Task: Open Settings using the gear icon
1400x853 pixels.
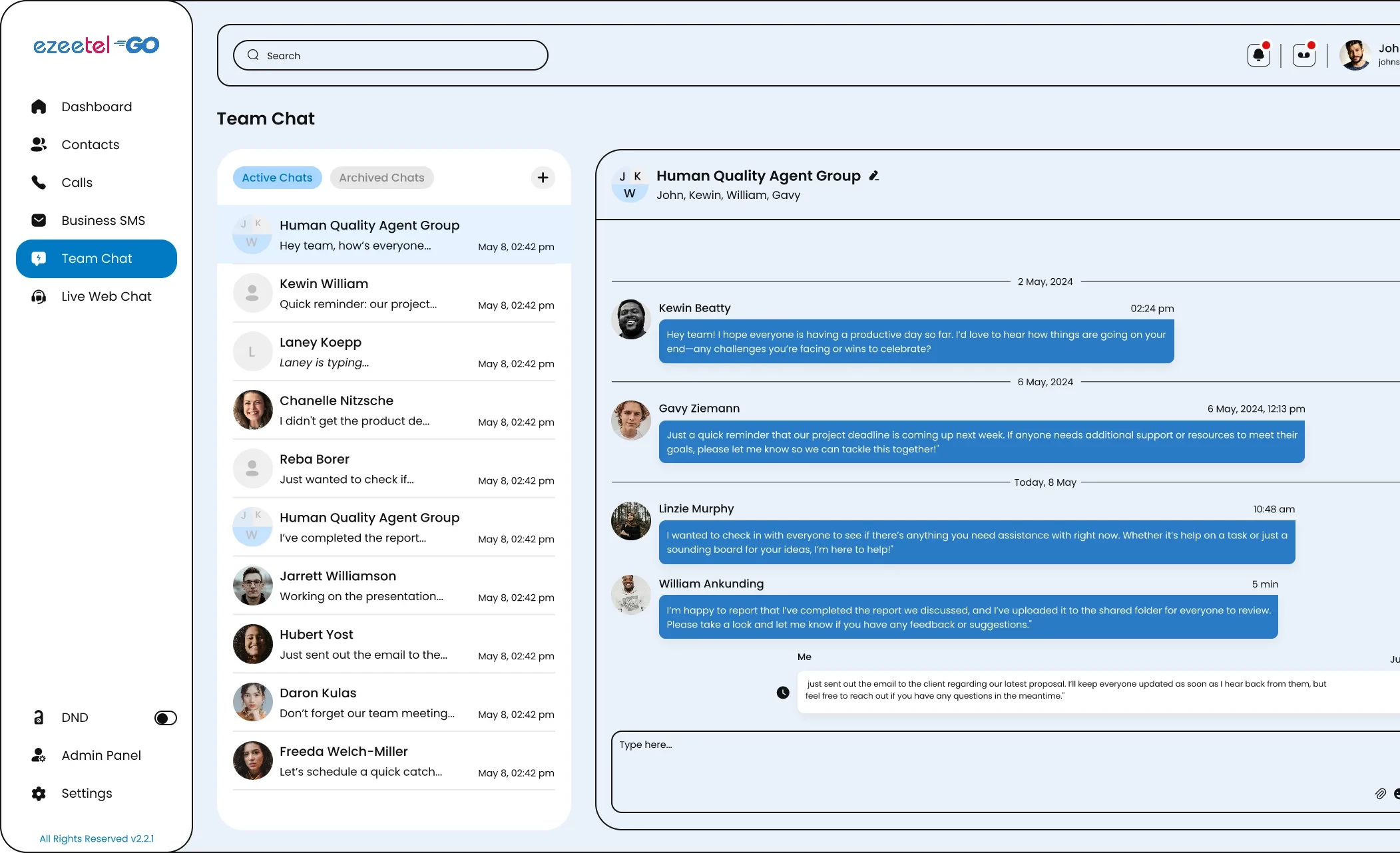Action: 38,793
